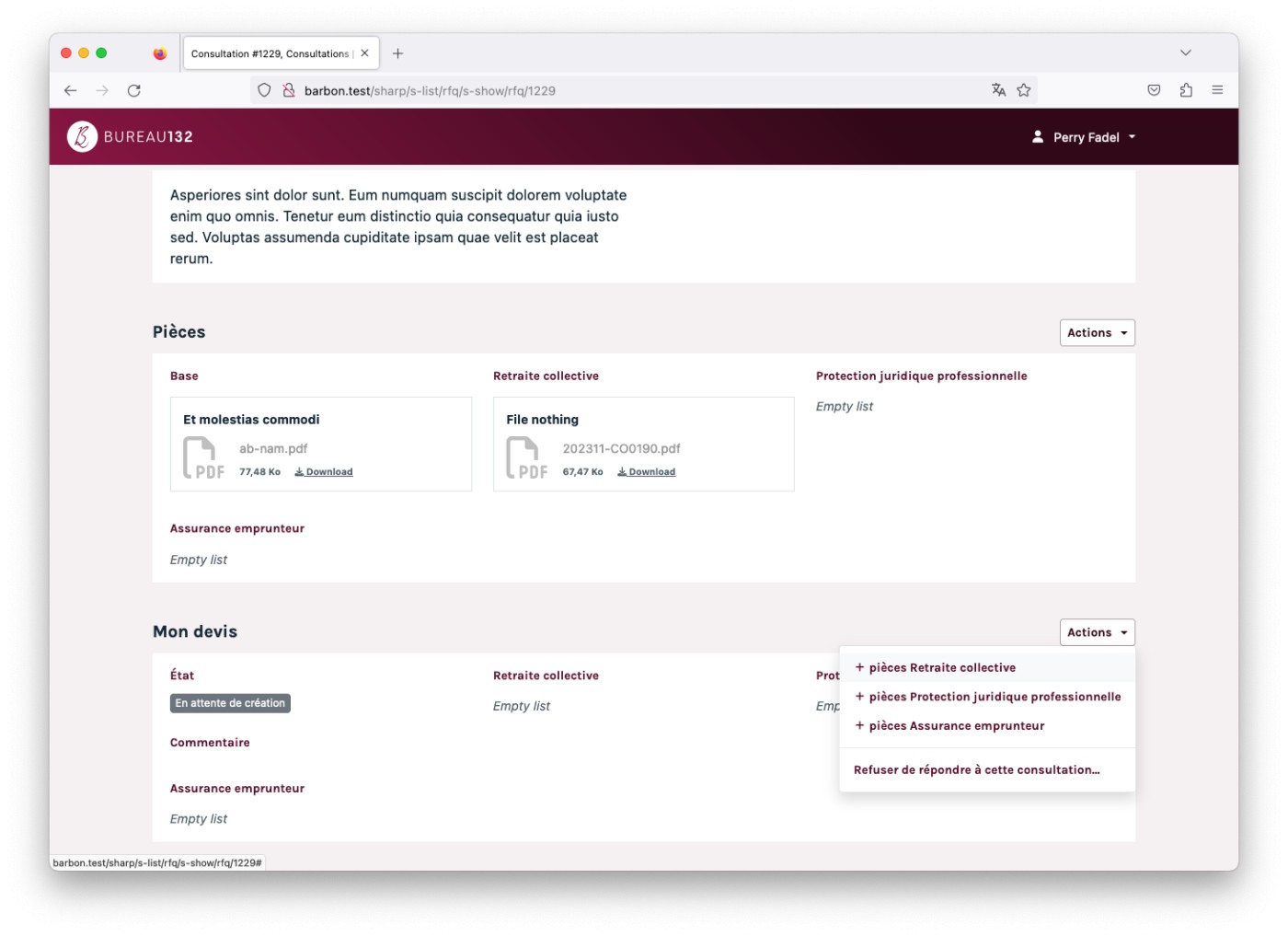The image size is (1288, 936).
Task: Click the PDF icon for ab-nam.pdf
Action: pyautogui.click(x=203, y=458)
